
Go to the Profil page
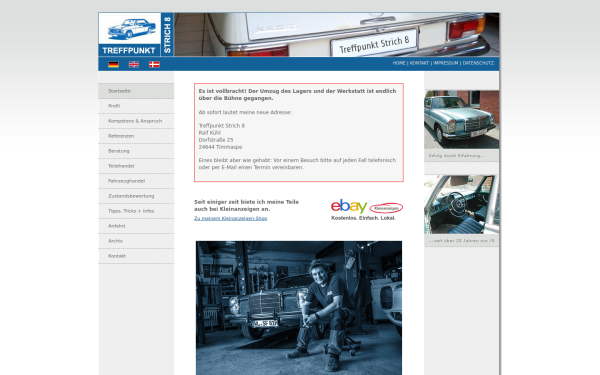(136, 106)
